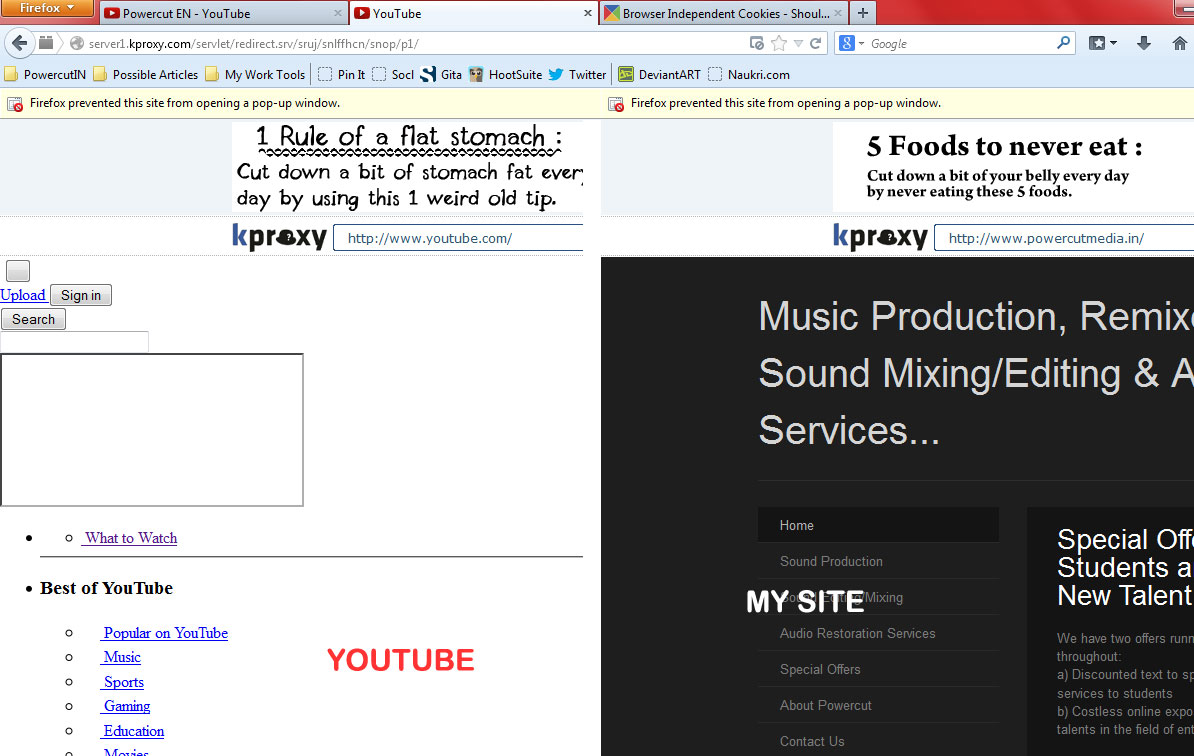Open the Naukri.com bookmark
The width and height of the screenshot is (1194, 756).
(x=749, y=75)
